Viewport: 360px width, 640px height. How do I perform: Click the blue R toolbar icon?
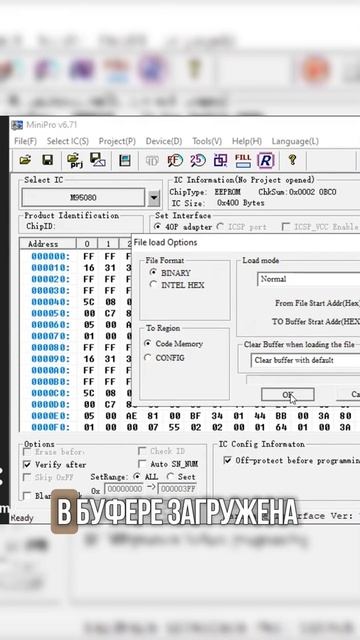[266, 160]
